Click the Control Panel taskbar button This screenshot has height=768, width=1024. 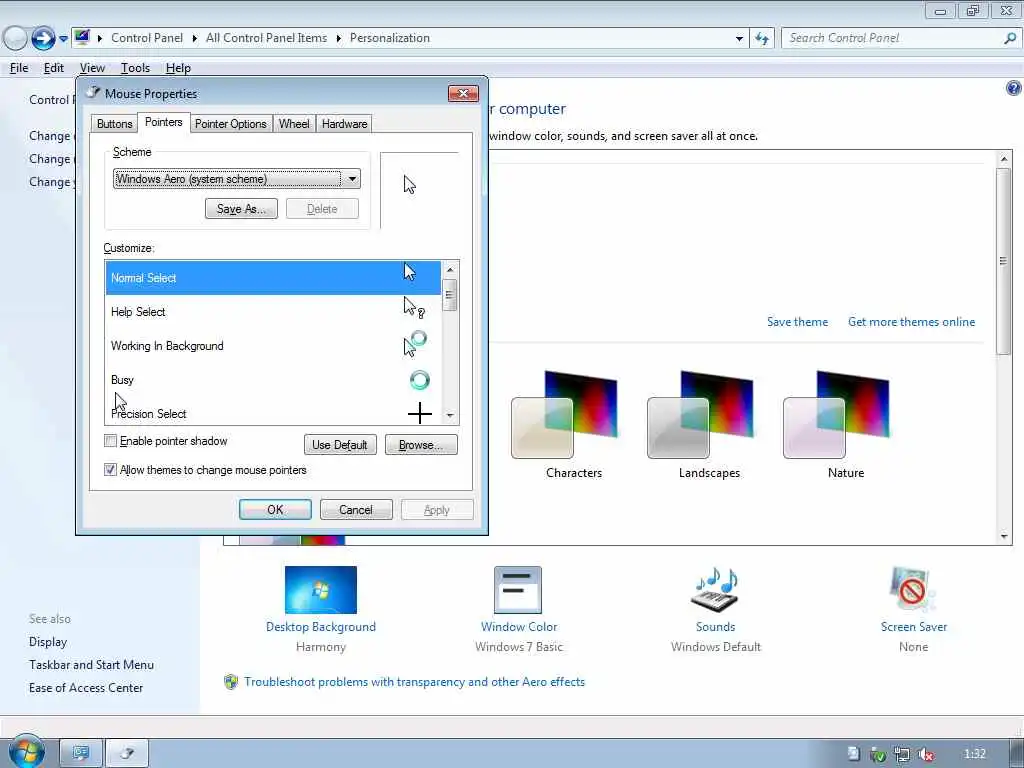(x=81, y=753)
